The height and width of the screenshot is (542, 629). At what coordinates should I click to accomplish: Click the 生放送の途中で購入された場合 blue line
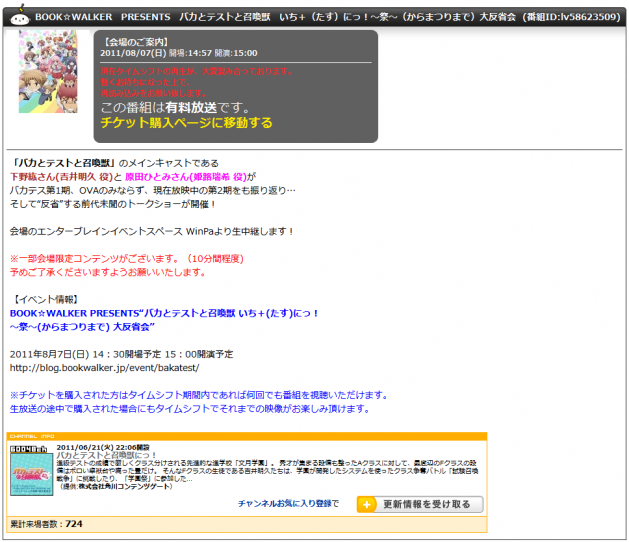(x=189, y=409)
